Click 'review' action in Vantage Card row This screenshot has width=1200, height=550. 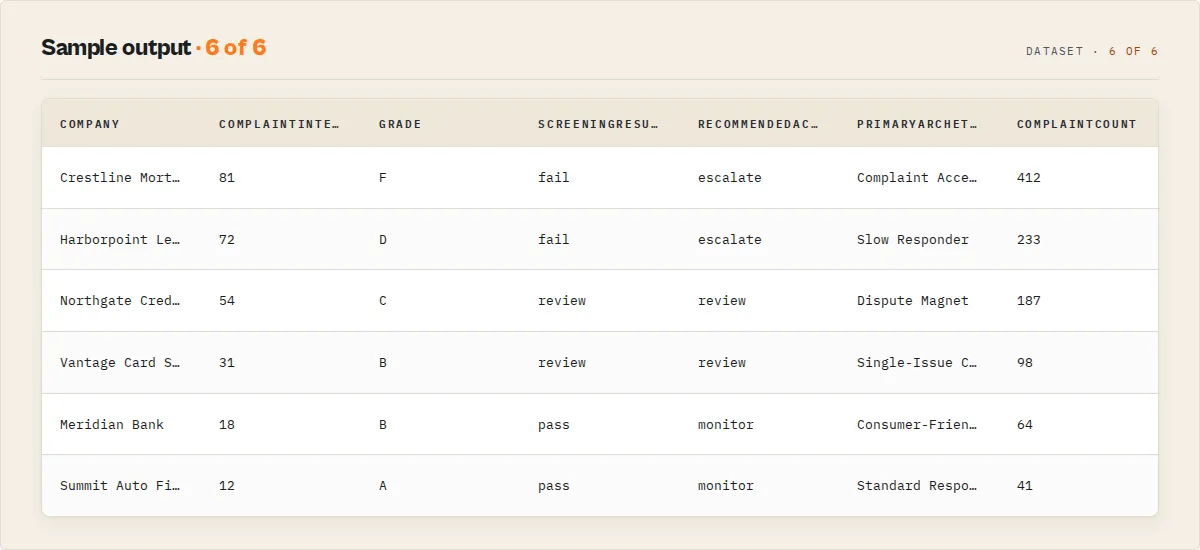tap(722, 363)
